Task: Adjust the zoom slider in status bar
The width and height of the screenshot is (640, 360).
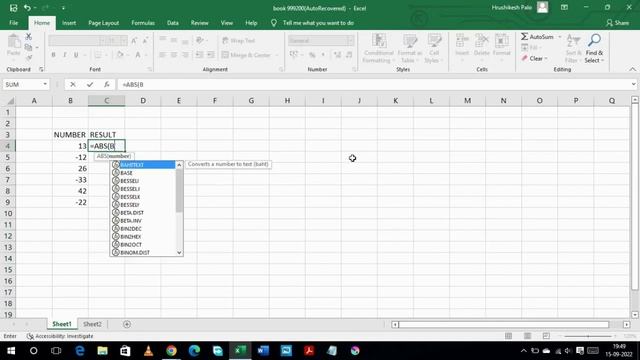Action: click(588, 336)
